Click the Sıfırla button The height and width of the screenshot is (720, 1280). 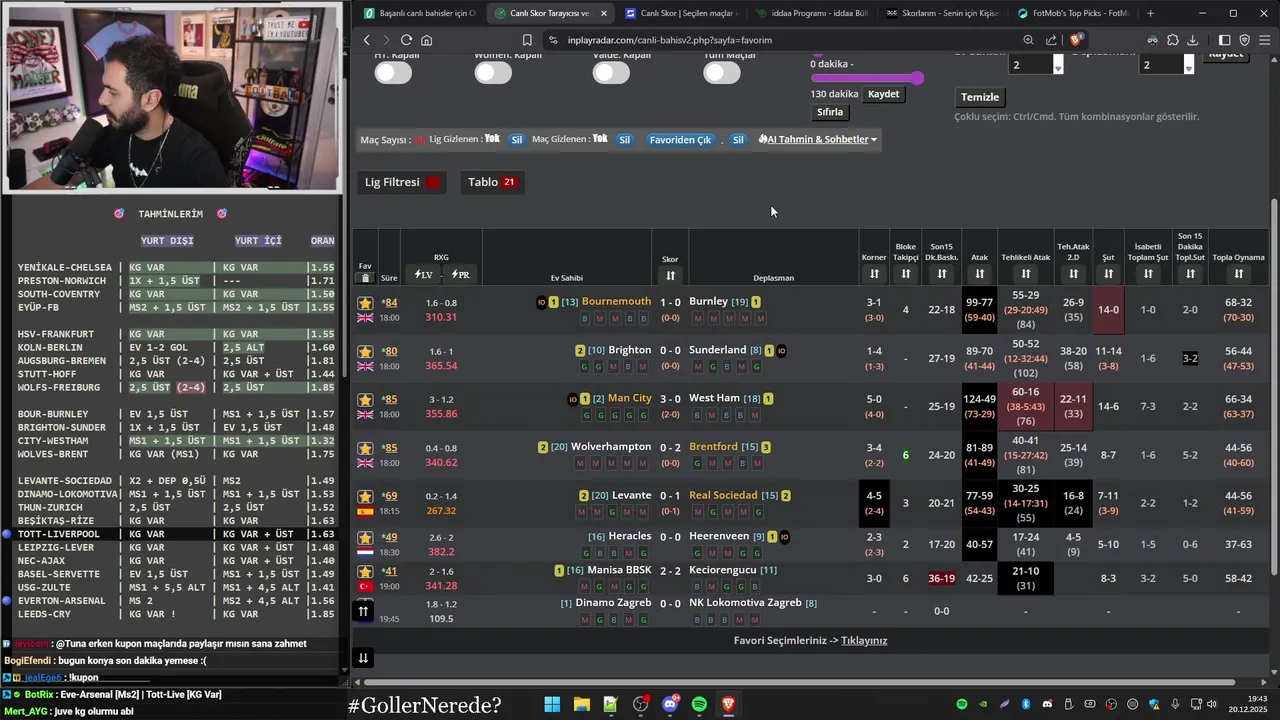pyautogui.click(x=830, y=112)
